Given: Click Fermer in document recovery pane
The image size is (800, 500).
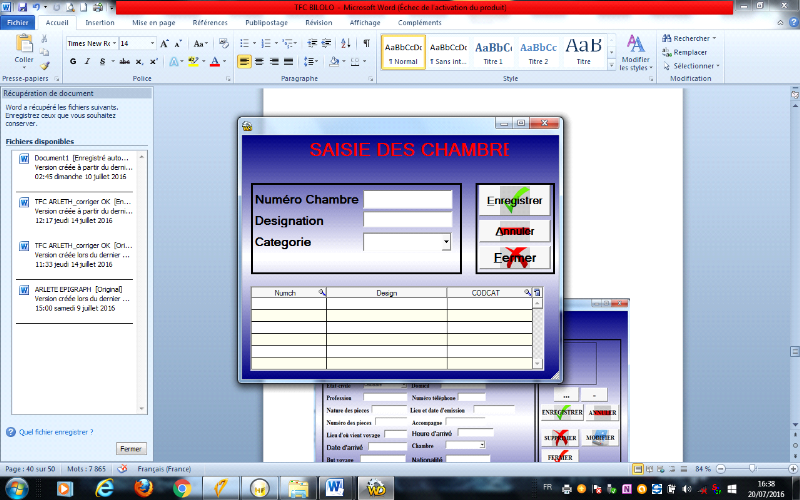Looking at the screenshot, I should tap(131, 449).
